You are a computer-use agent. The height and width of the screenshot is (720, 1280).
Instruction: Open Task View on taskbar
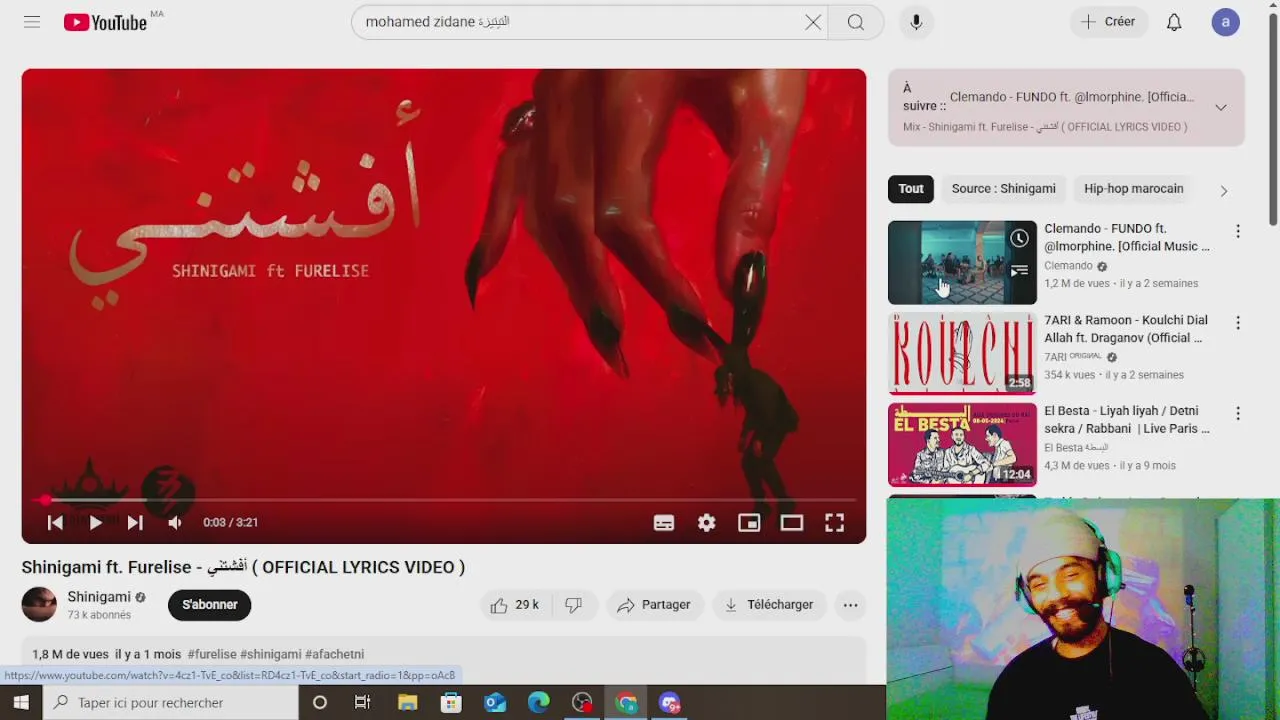click(363, 703)
